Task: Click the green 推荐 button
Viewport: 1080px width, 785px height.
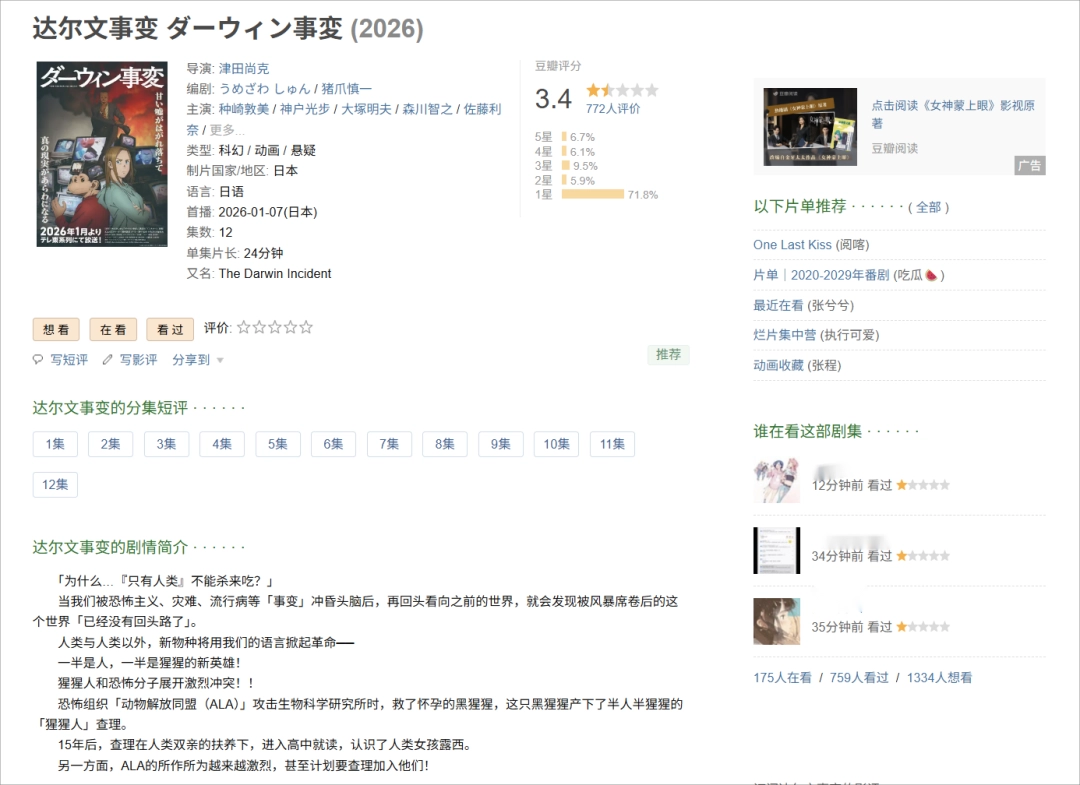Action: pos(668,355)
